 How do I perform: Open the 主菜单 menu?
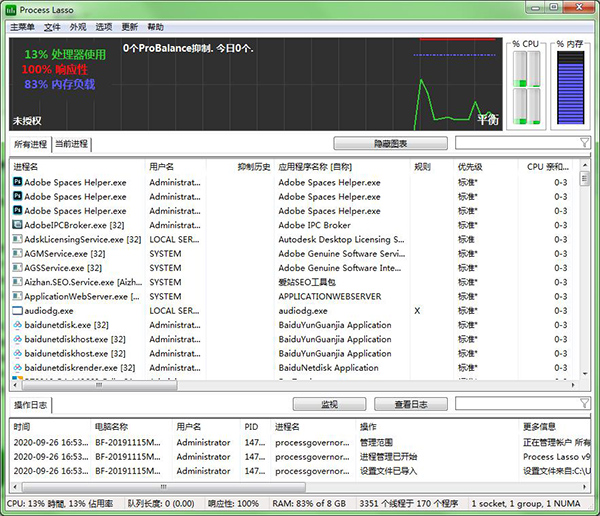click(x=22, y=27)
